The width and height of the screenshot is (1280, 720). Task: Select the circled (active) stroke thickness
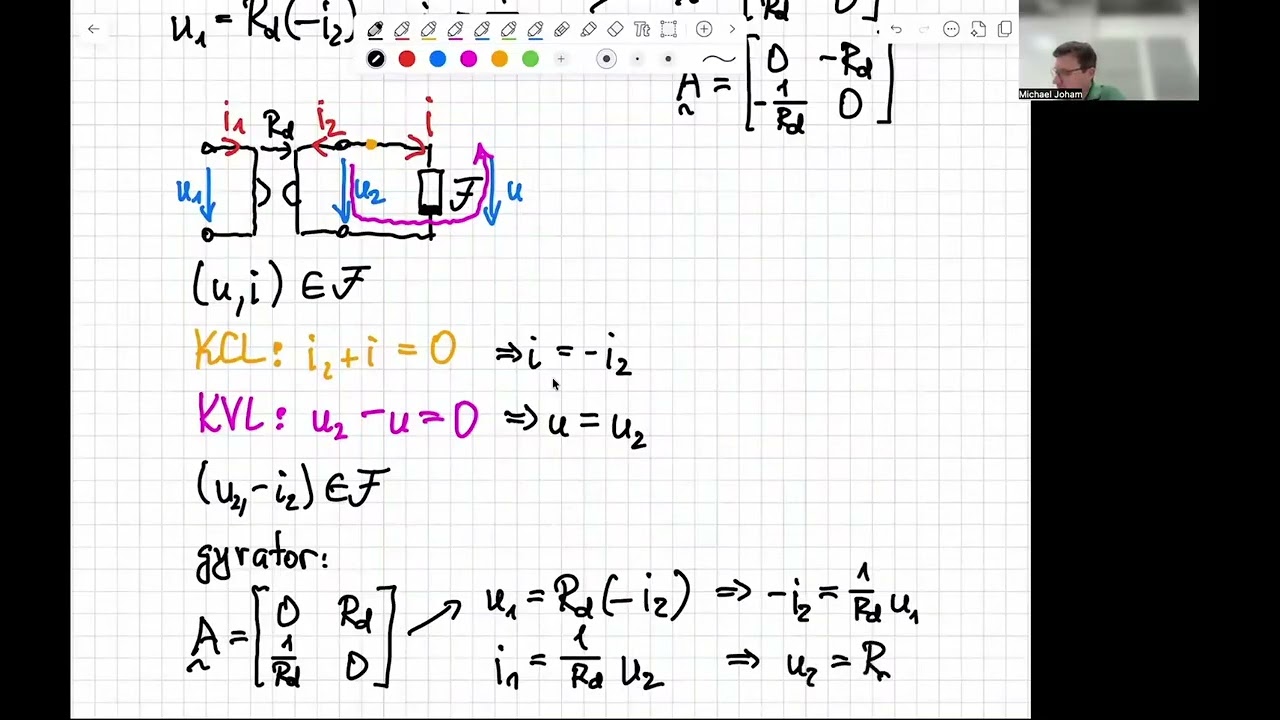(x=606, y=59)
